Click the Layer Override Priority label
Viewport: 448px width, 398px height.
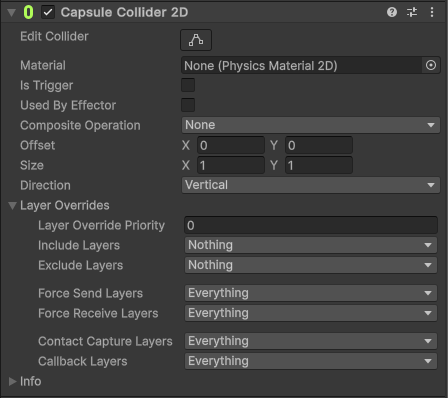click(x=101, y=226)
